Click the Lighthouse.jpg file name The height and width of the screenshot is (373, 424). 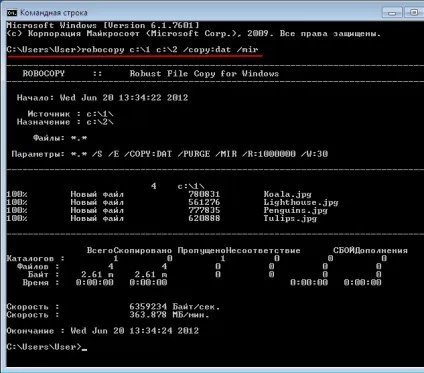(301, 202)
